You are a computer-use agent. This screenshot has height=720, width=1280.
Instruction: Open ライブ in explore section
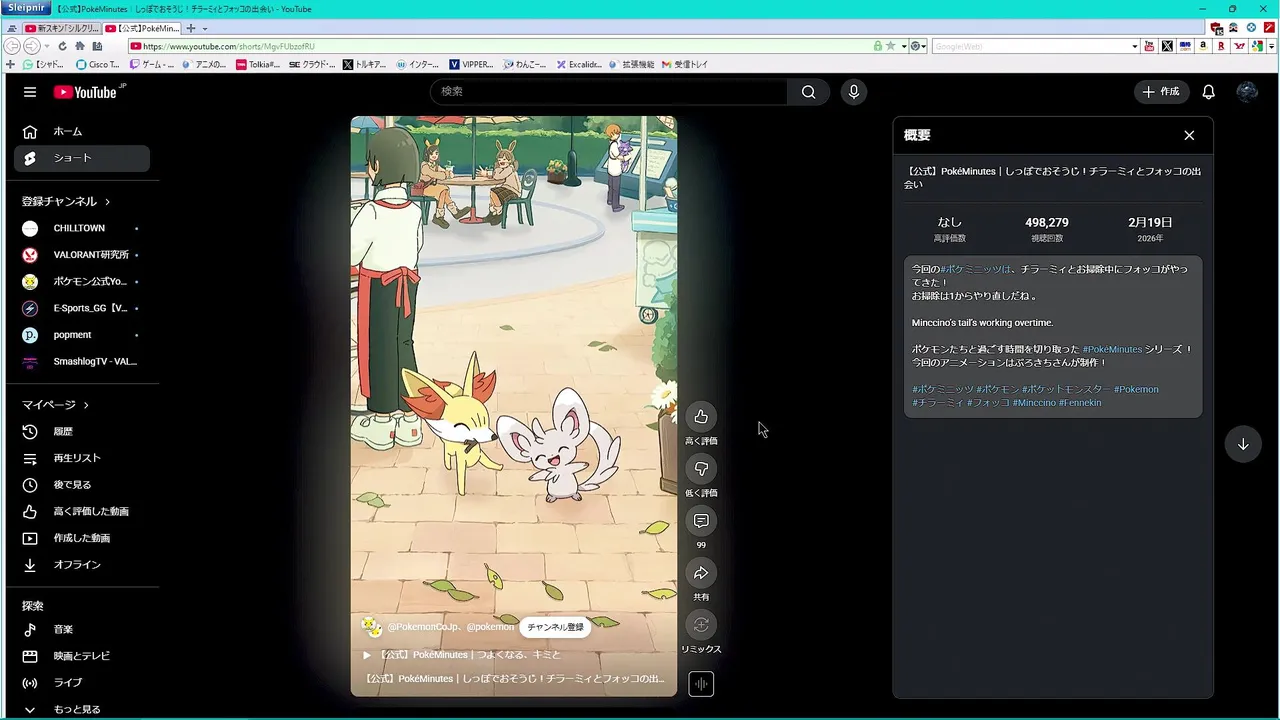pos(82,683)
